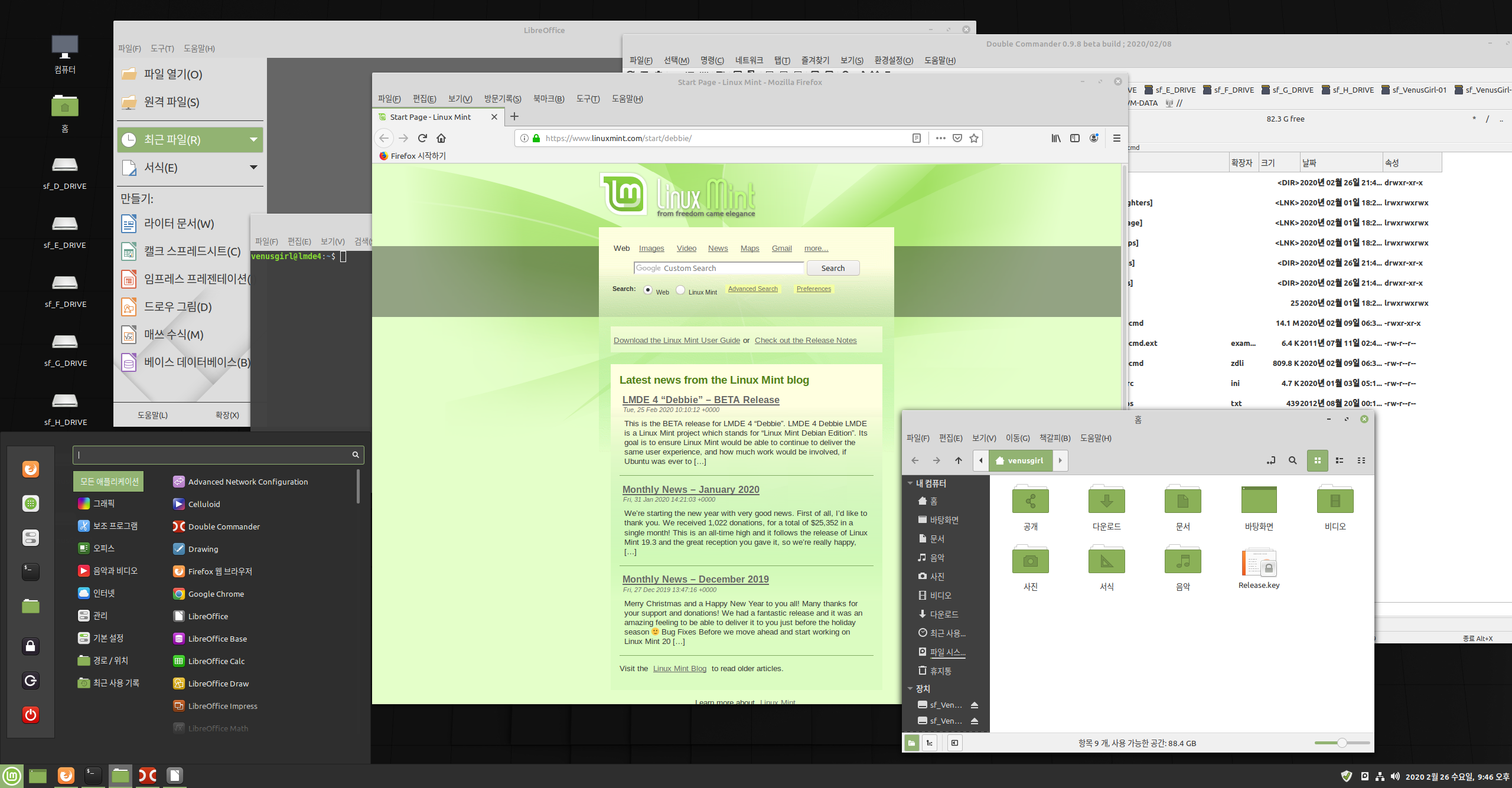Toggle location entry in file manager toolbar
Image resolution: width=1512 pixels, height=788 pixels.
(x=1271, y=460)
